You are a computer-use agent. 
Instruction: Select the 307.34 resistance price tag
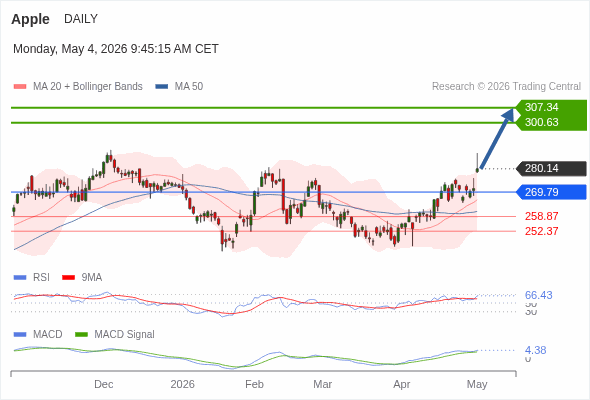pos(551,107)
